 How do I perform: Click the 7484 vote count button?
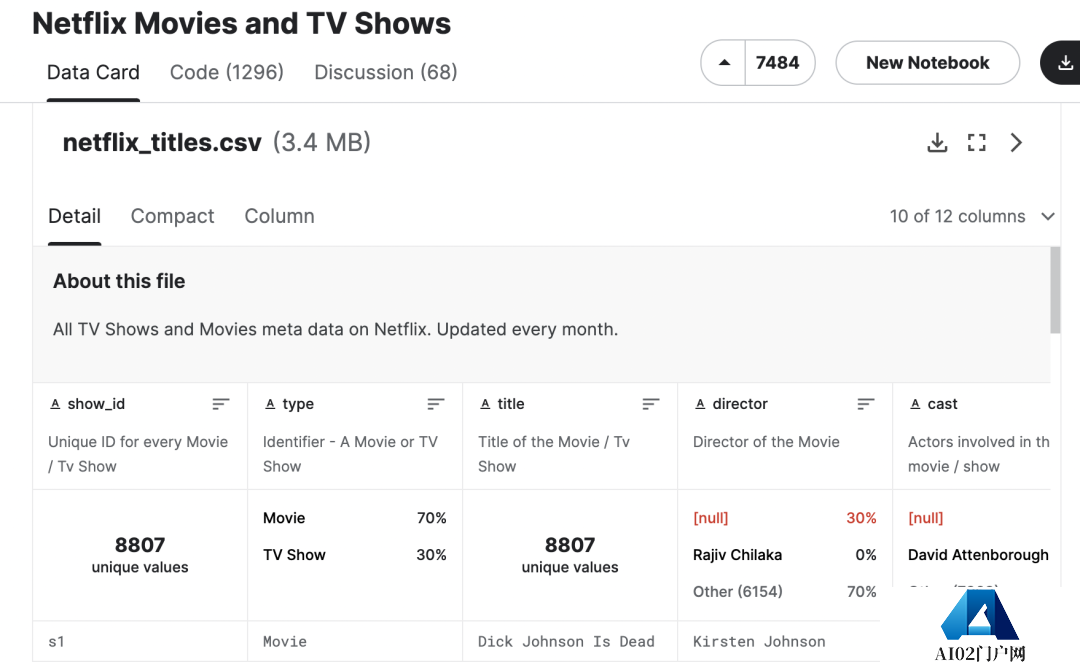(778, 63)
